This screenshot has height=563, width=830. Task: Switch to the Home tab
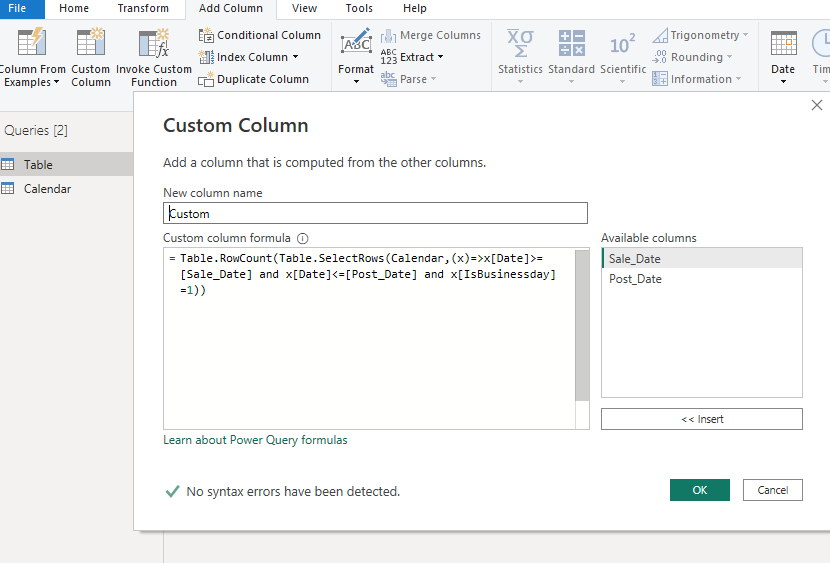[74, 8]
